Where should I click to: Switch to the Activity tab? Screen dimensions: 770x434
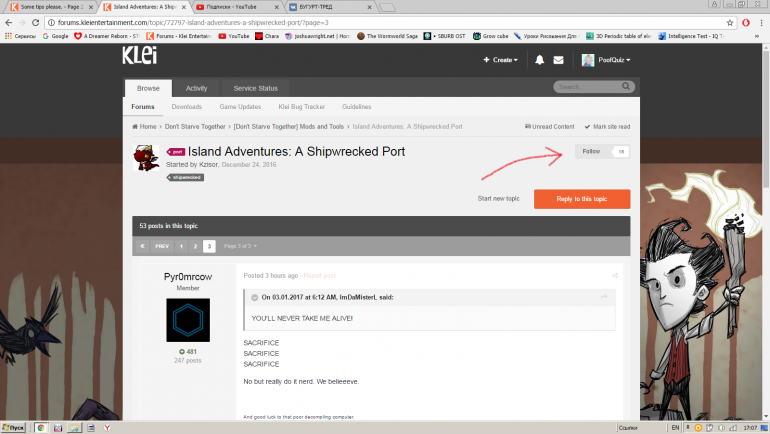[196, 88]
